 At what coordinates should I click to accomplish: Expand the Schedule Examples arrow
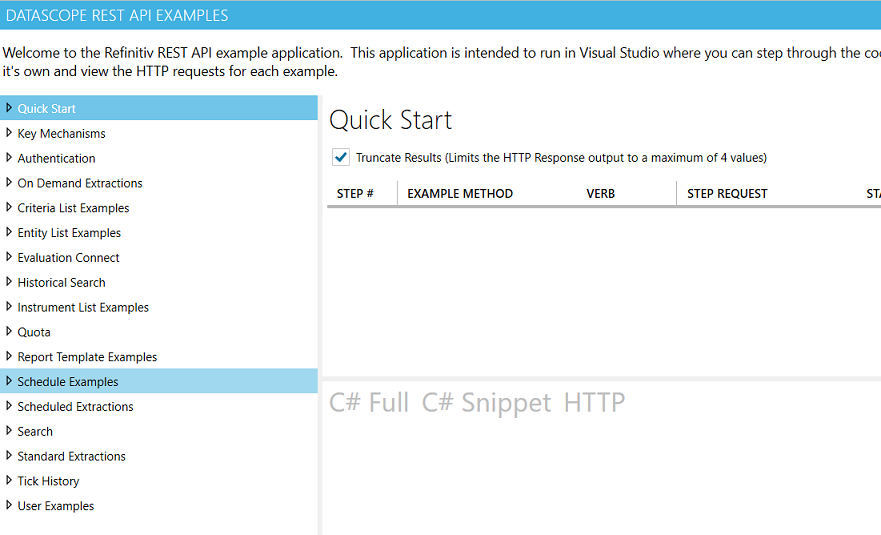(x=8, y=381)
